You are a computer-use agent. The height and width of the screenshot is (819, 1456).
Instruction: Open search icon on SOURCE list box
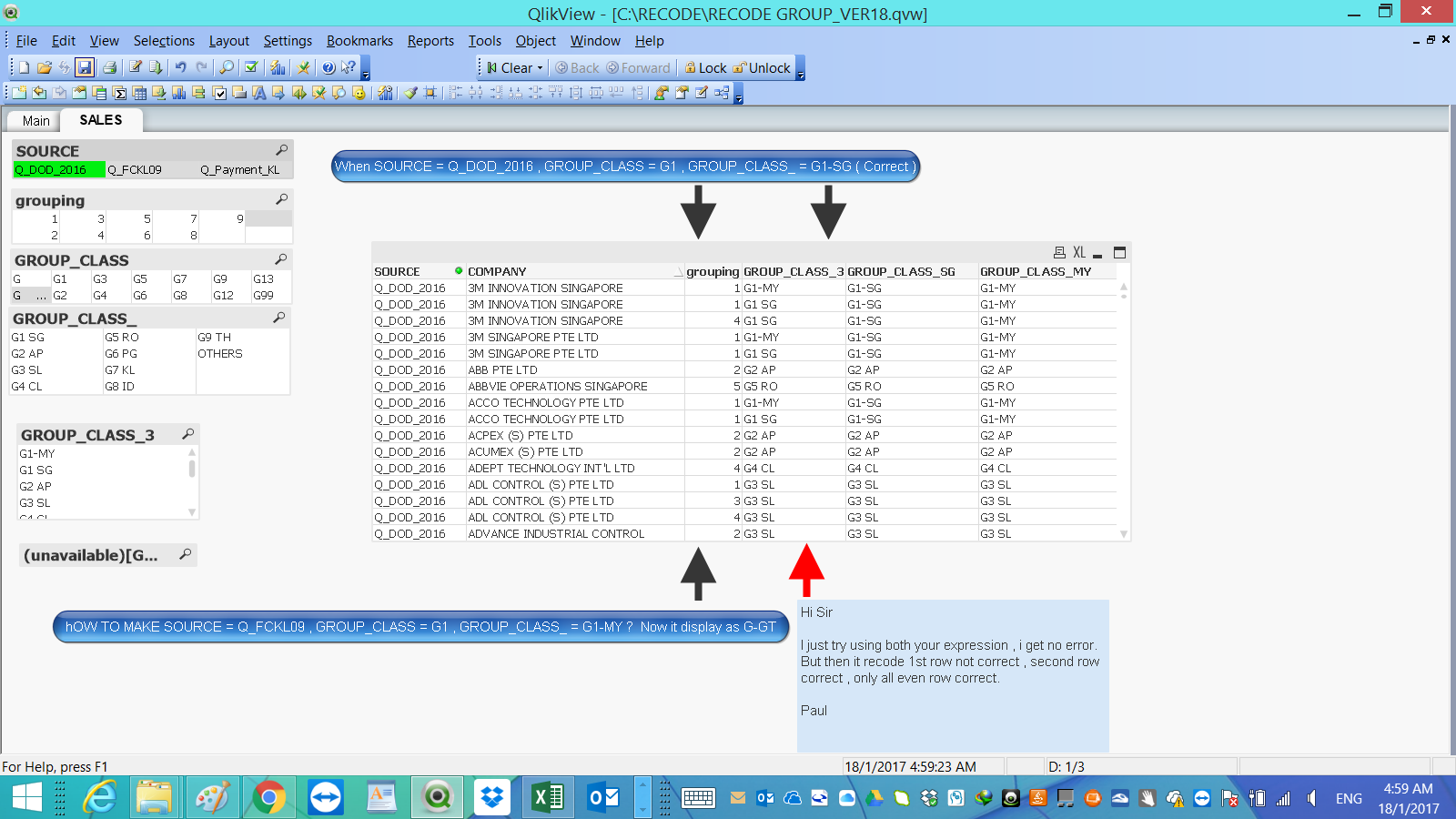[x=282, y=150]
